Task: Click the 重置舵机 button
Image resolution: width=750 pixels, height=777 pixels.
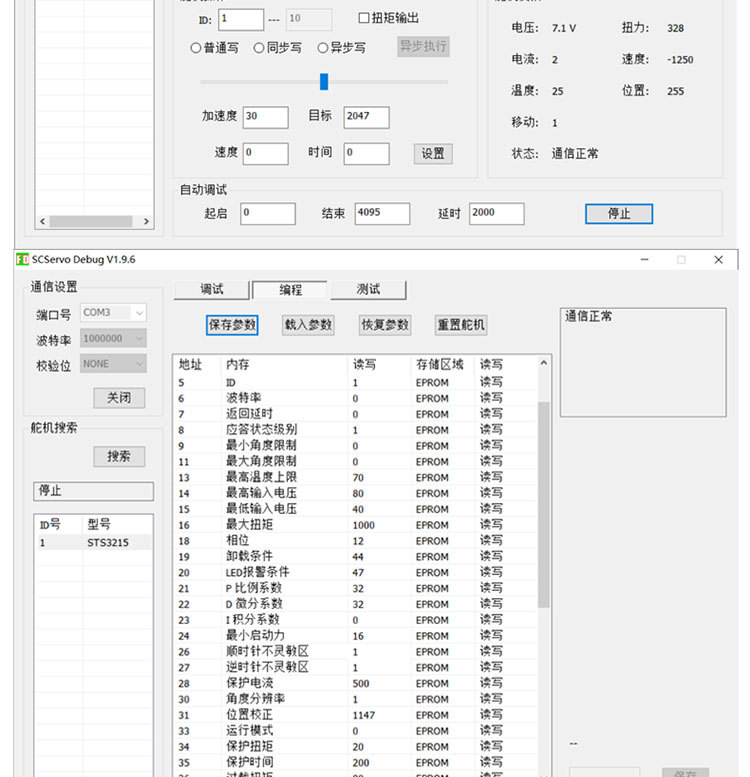Action: click(461, 325)
